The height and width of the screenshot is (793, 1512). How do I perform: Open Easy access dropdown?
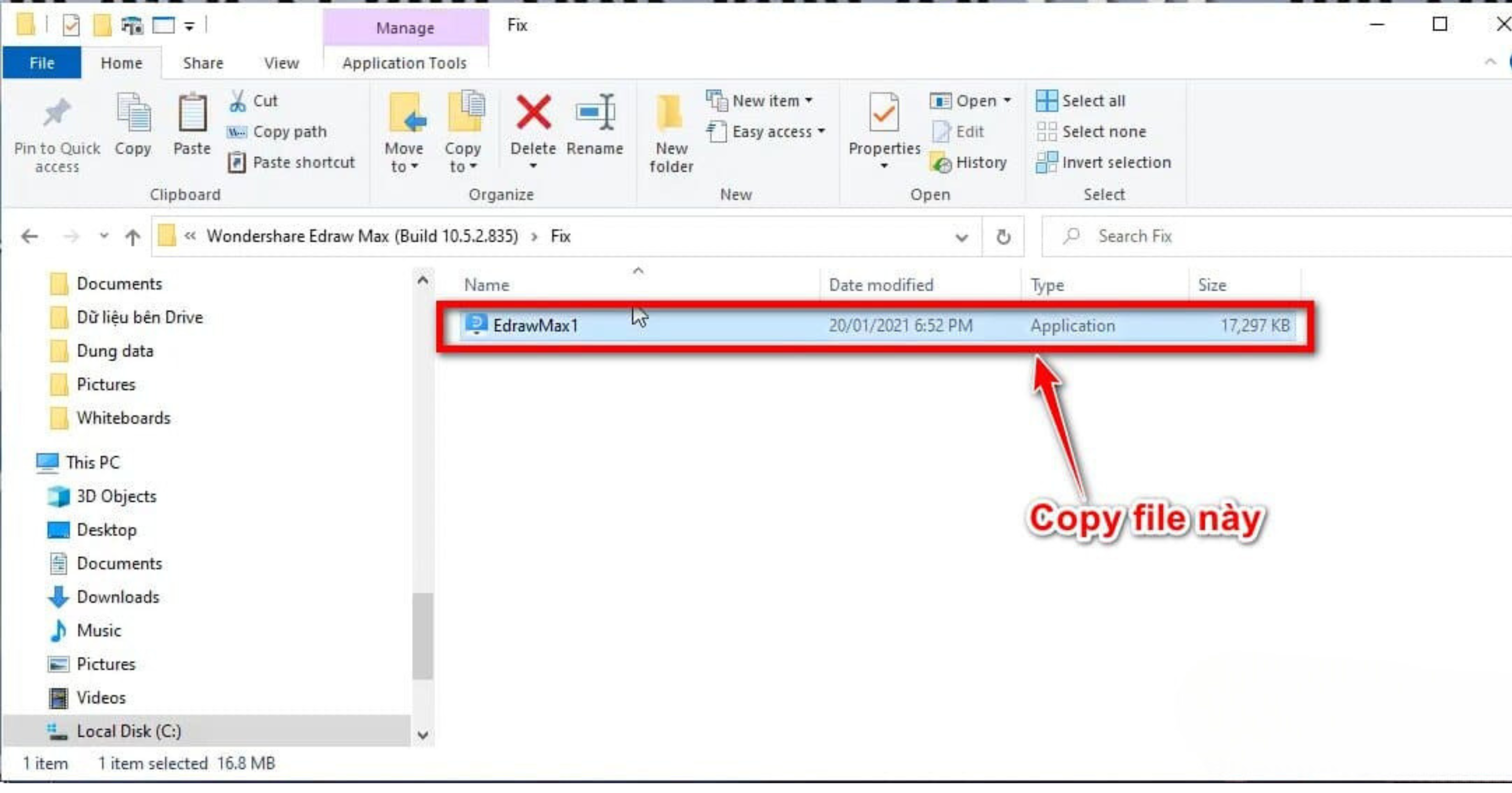pos(766,132)
